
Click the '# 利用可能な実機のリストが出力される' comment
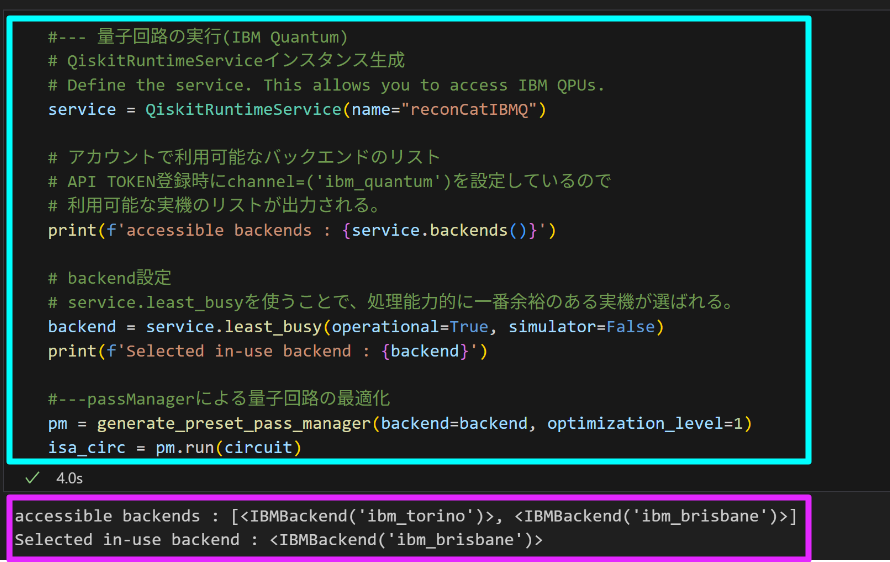pos(214,205)
